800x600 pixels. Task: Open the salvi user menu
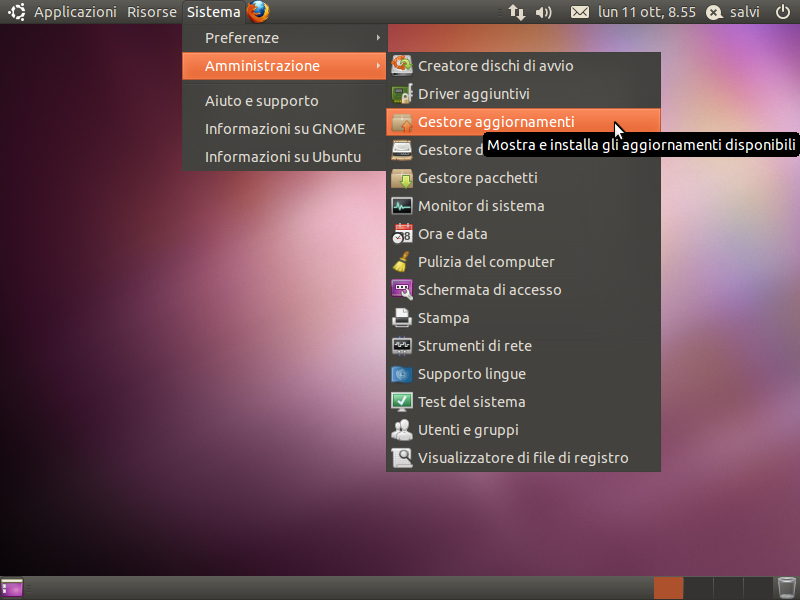733,12
